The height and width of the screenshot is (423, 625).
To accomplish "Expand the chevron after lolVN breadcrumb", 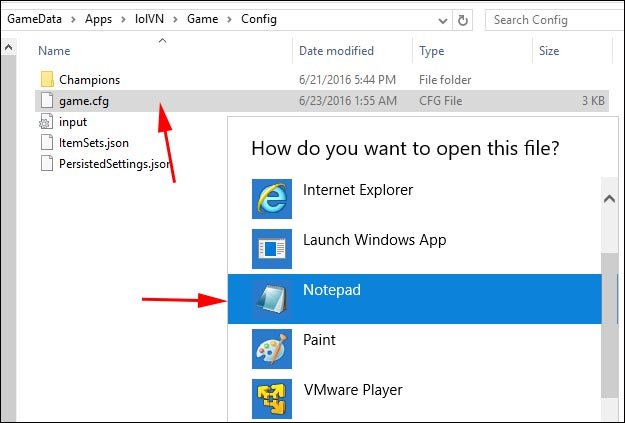I will (x=175, y=20).
